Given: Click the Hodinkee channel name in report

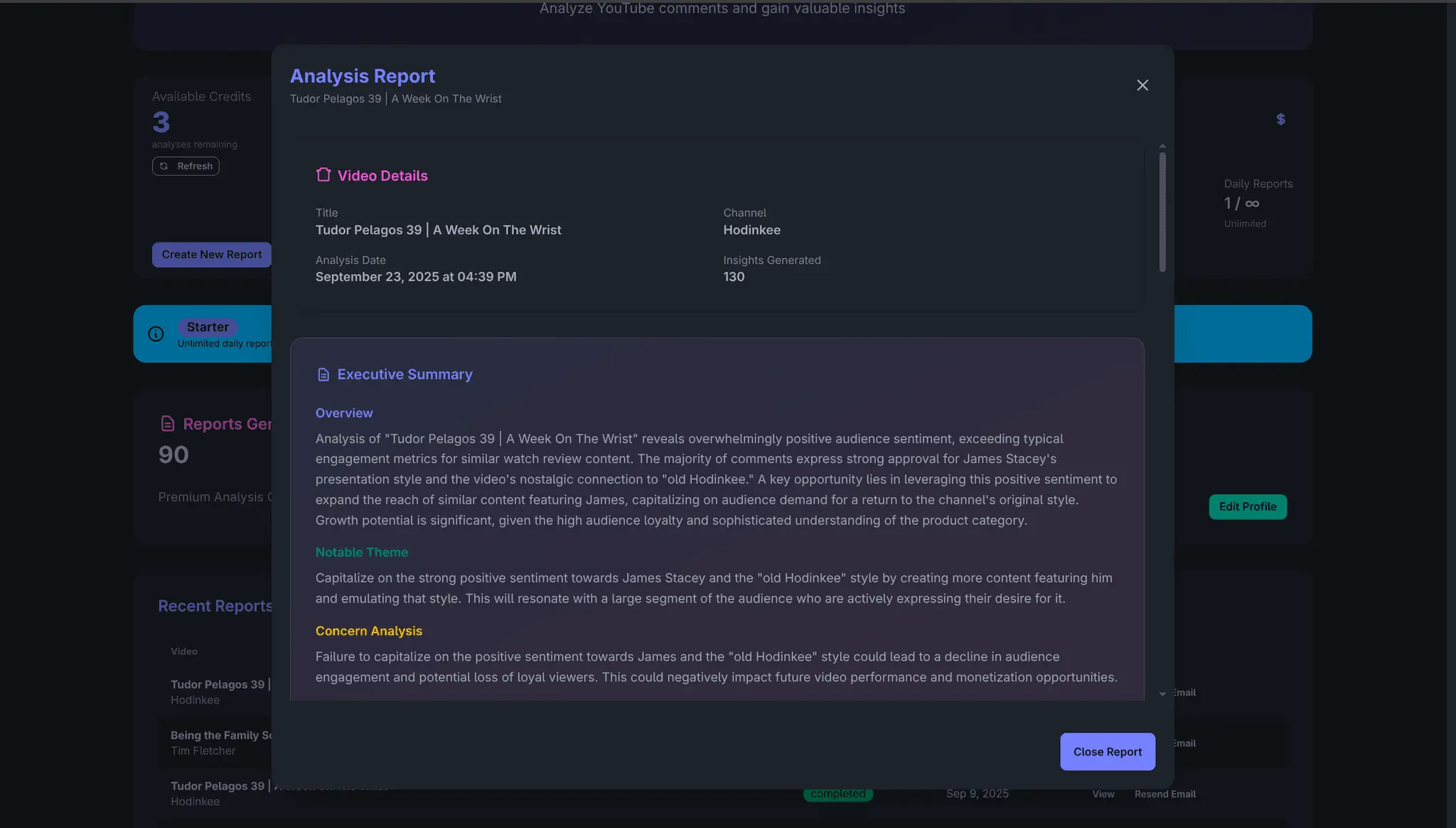Looking at the screenshot, I should [751, 230].
